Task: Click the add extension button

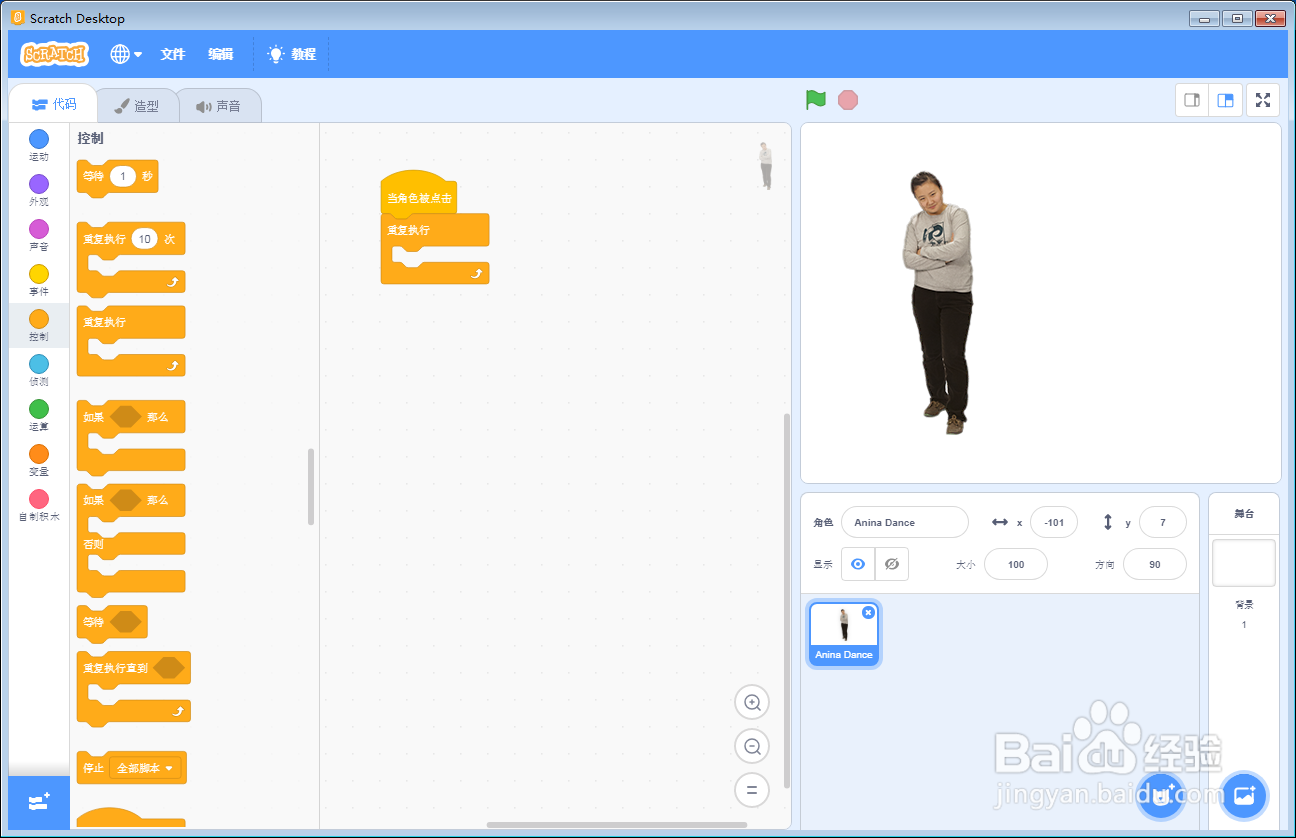Action: [x=39, y=802]
